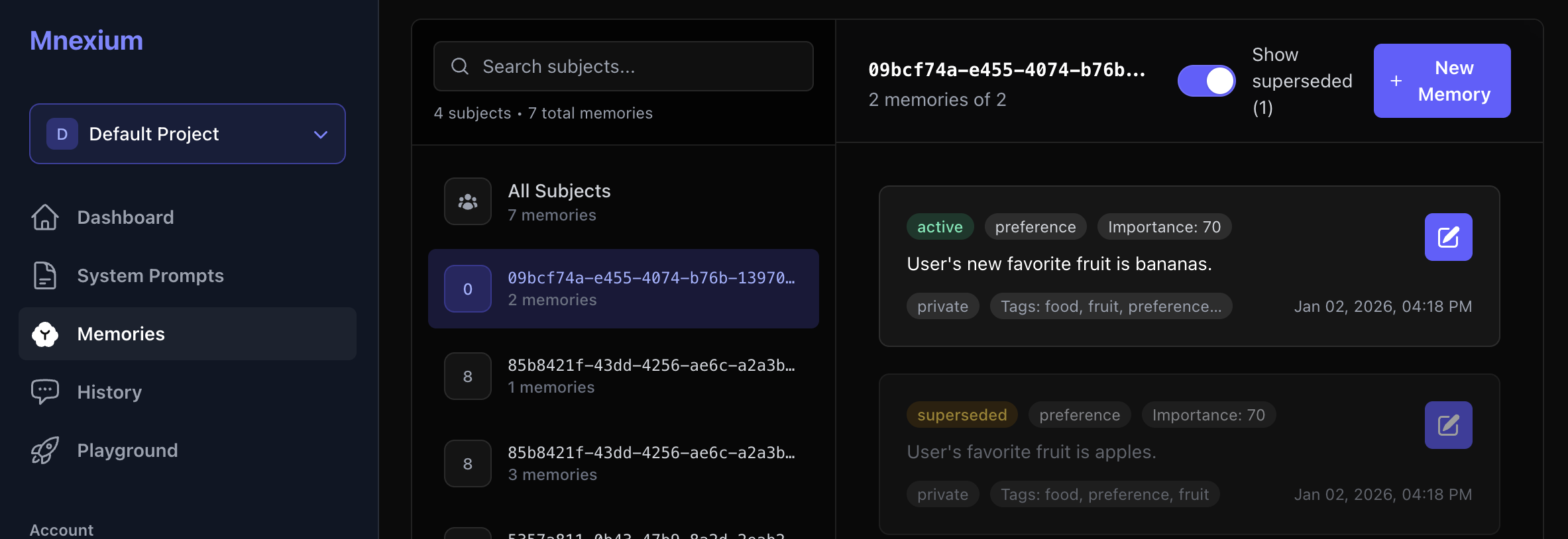Edit the superseded apples memory
This screenshot has width=1568, height=539.
(1448, 425)
